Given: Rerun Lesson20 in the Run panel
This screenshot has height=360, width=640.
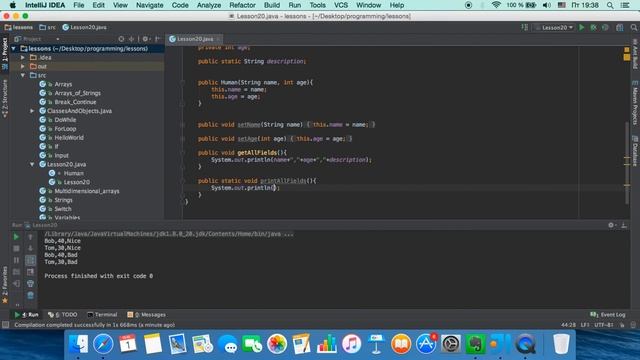Looking at the screenshot, I should pyautogui.click(x=16, y=237).
